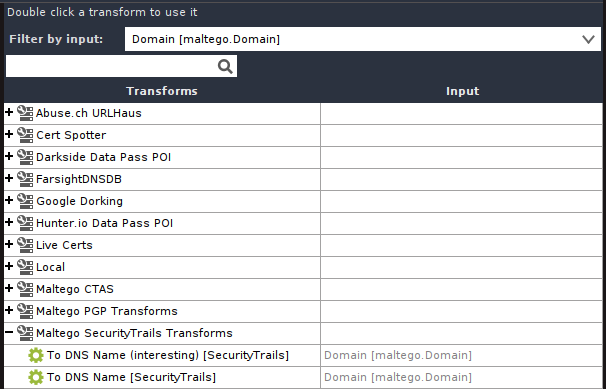606x389 pixels.
Task: Expand the Abuse.ch URLHaus group
Action: [9, 112]
